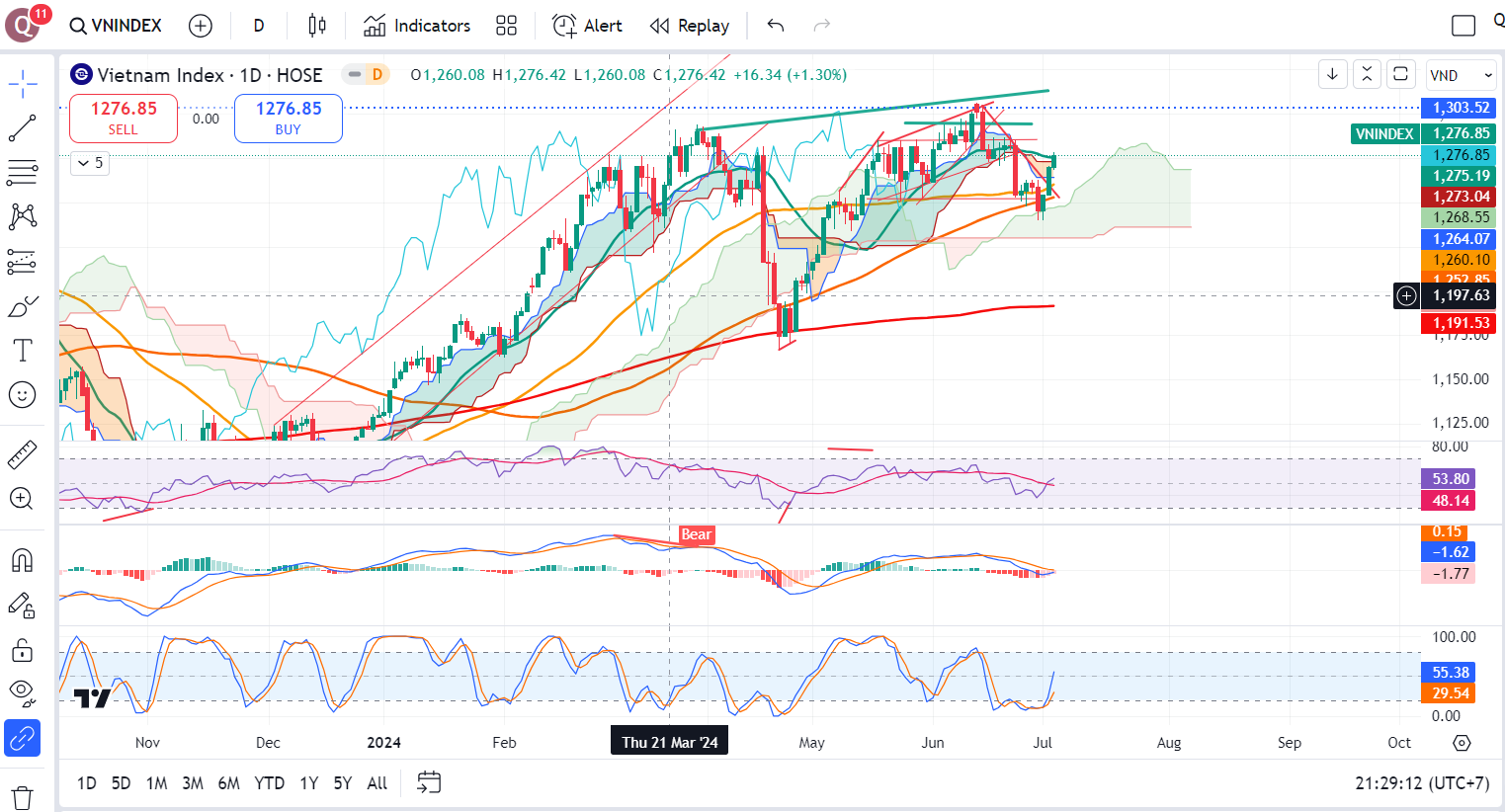Set range to 1M
The height and width of the screenshot is (812, 1505).
tap(156, 783)
